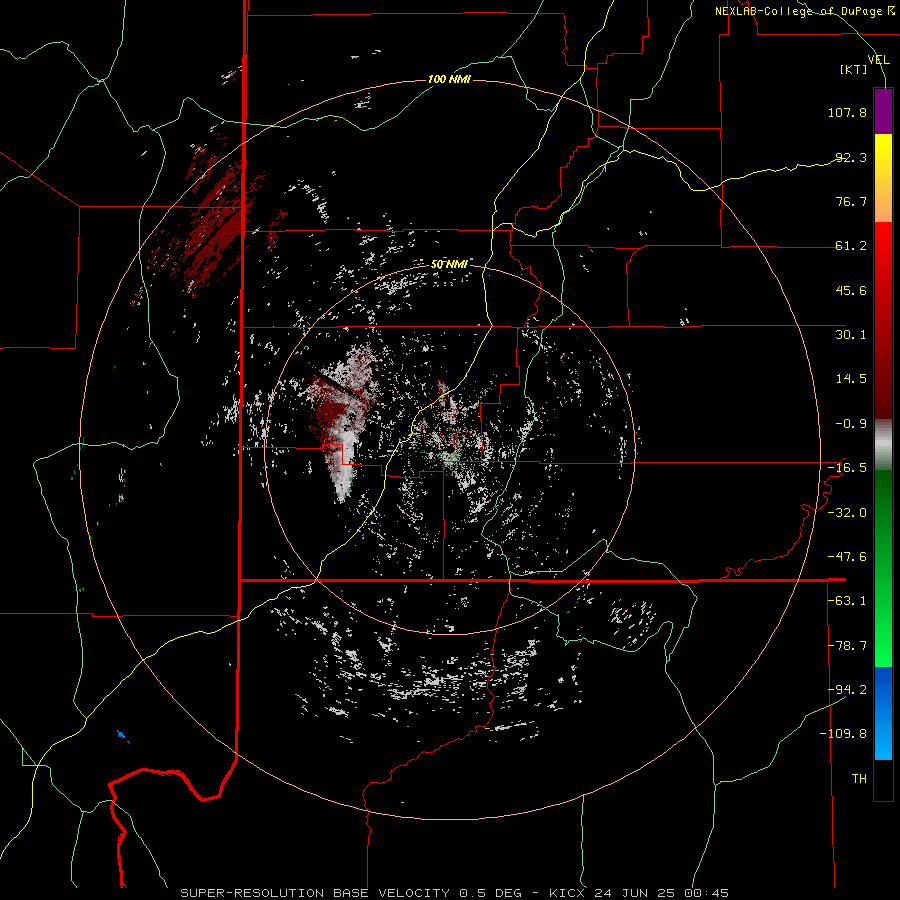Click the 61.2 velocity scale value
Viewport: 900px width, 900px height.
(x=851, y=246)
